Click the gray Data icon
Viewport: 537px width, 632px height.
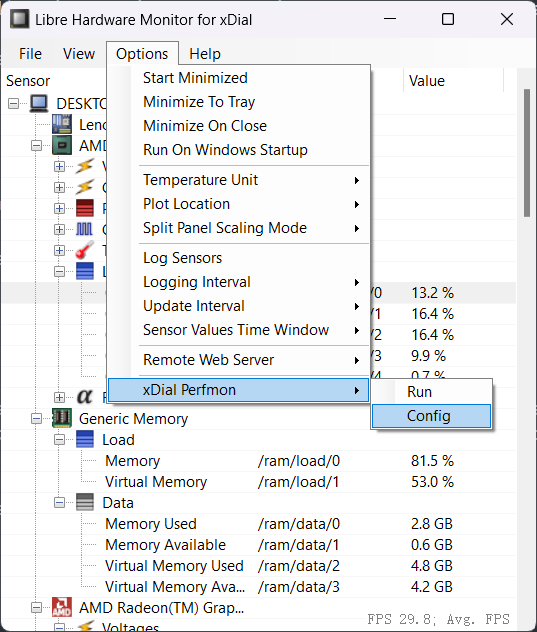(x=85, y=502)
